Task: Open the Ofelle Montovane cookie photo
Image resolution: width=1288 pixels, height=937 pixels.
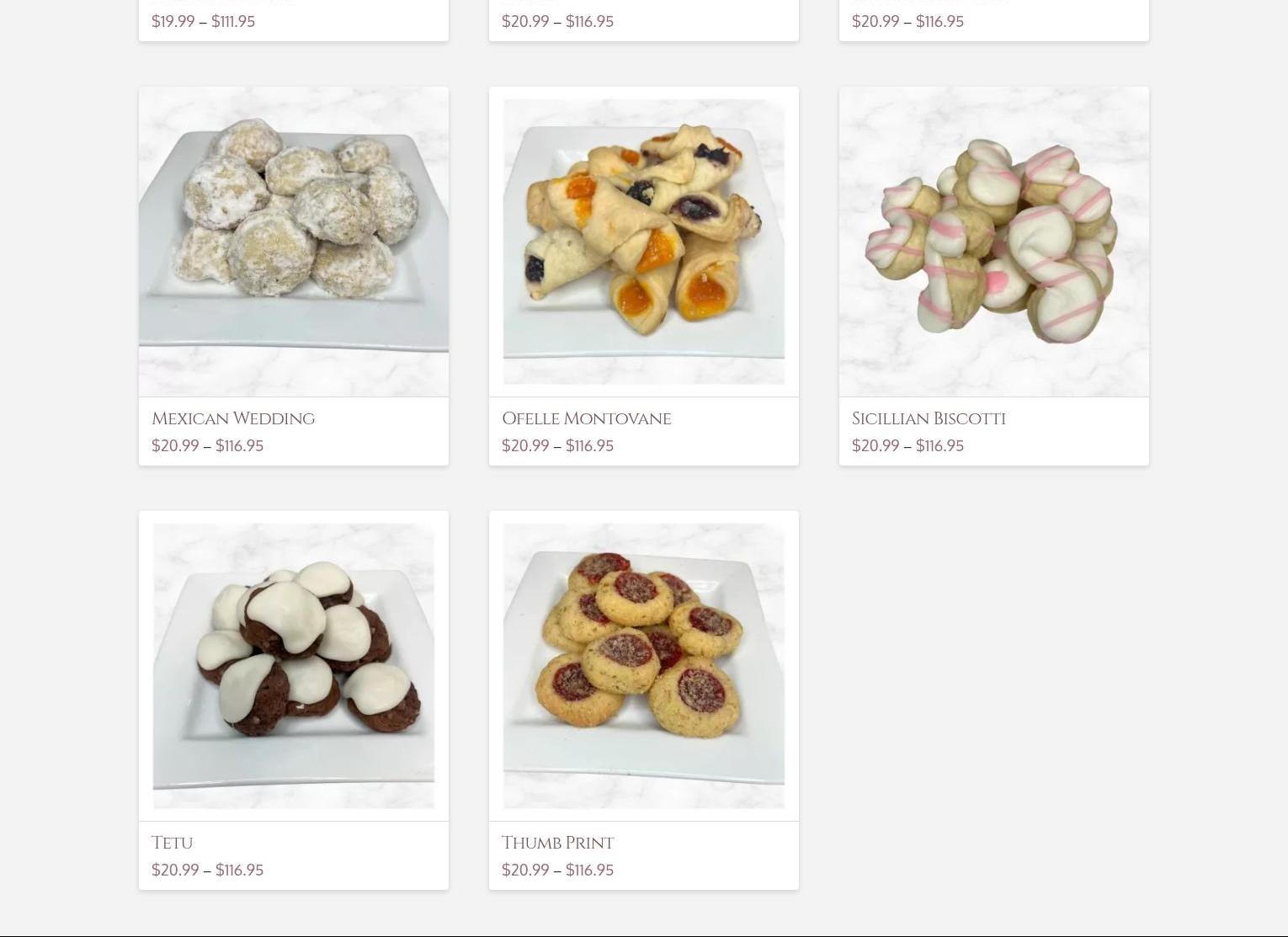Action: coord(644,242)
